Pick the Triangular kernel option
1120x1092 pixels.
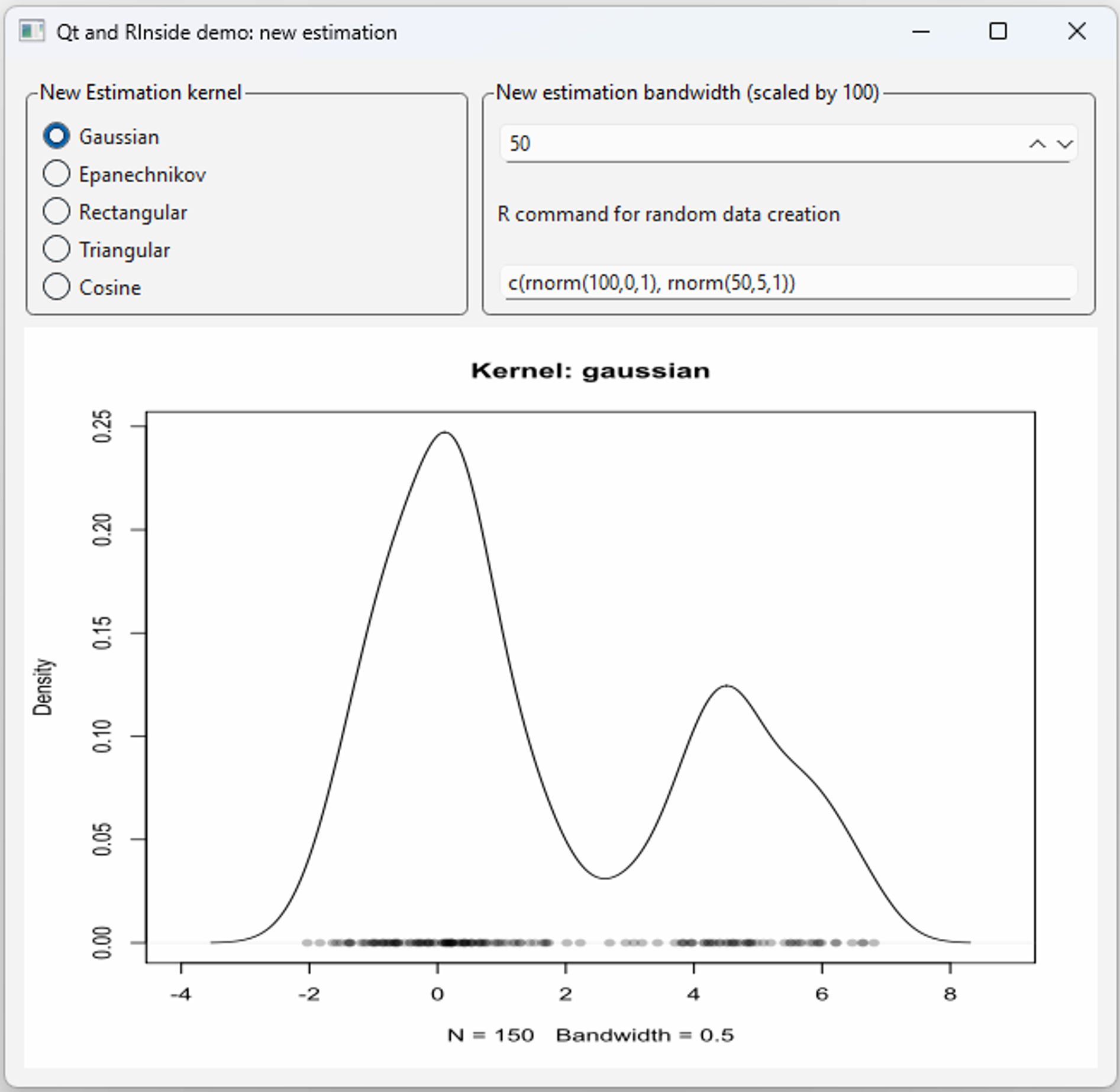(x=57, y=250)
